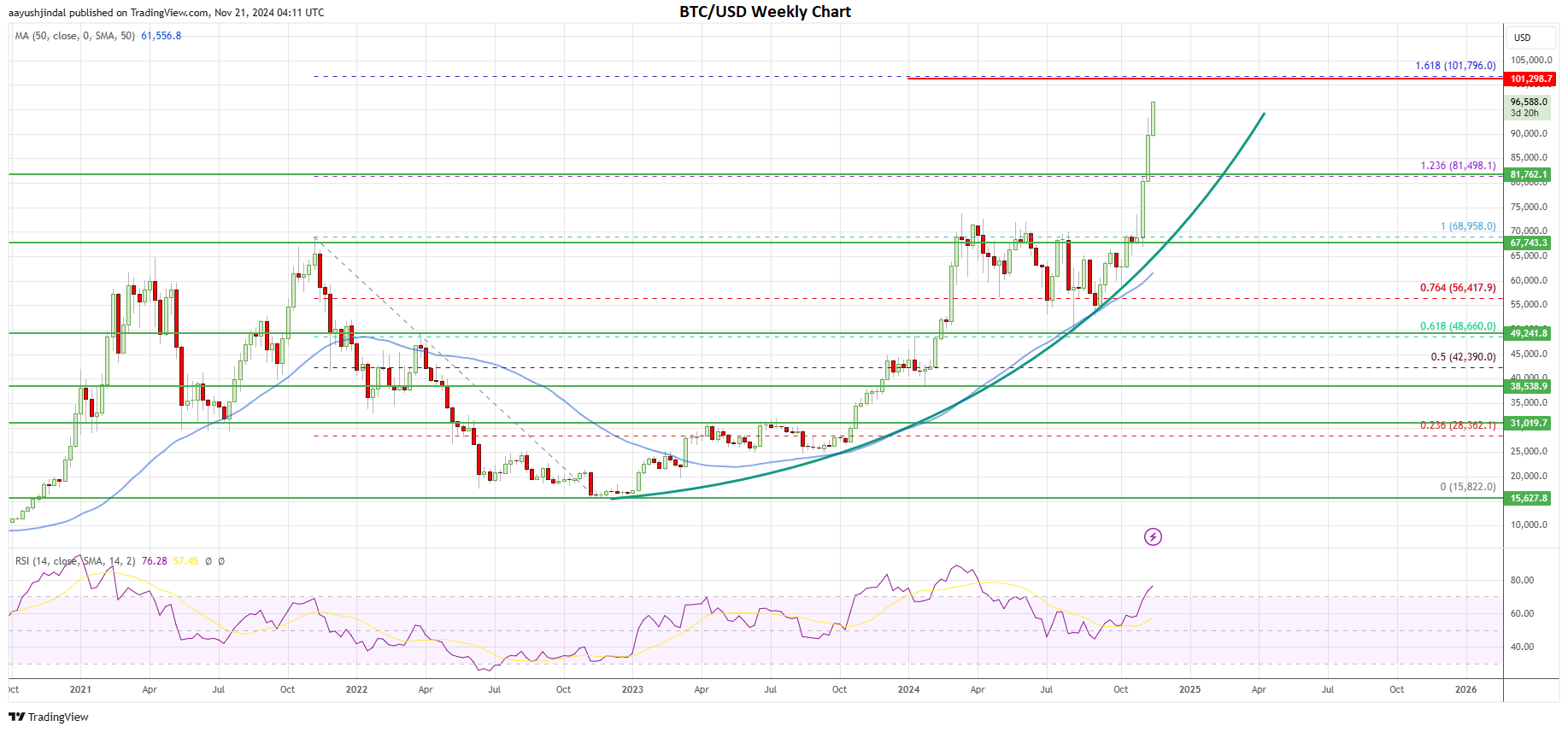Click the 2021 label on time axis

pos(80,689)
